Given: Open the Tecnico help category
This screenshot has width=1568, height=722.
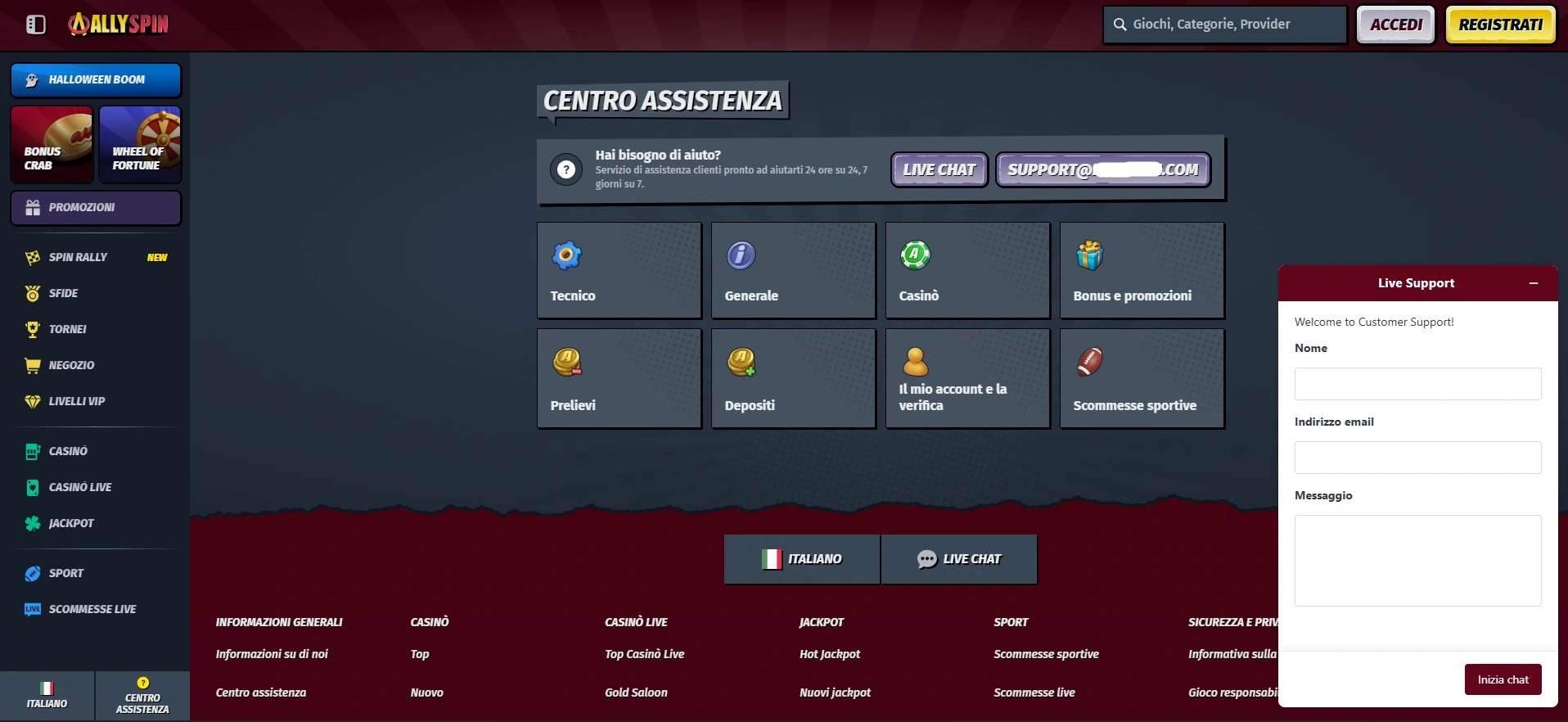Looking at the screenshot, I should tap(620, 270).
